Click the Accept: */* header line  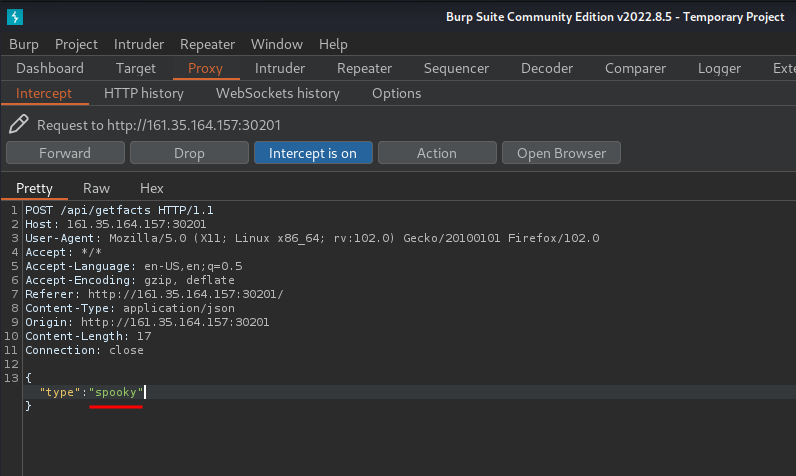tap(63, 252)
